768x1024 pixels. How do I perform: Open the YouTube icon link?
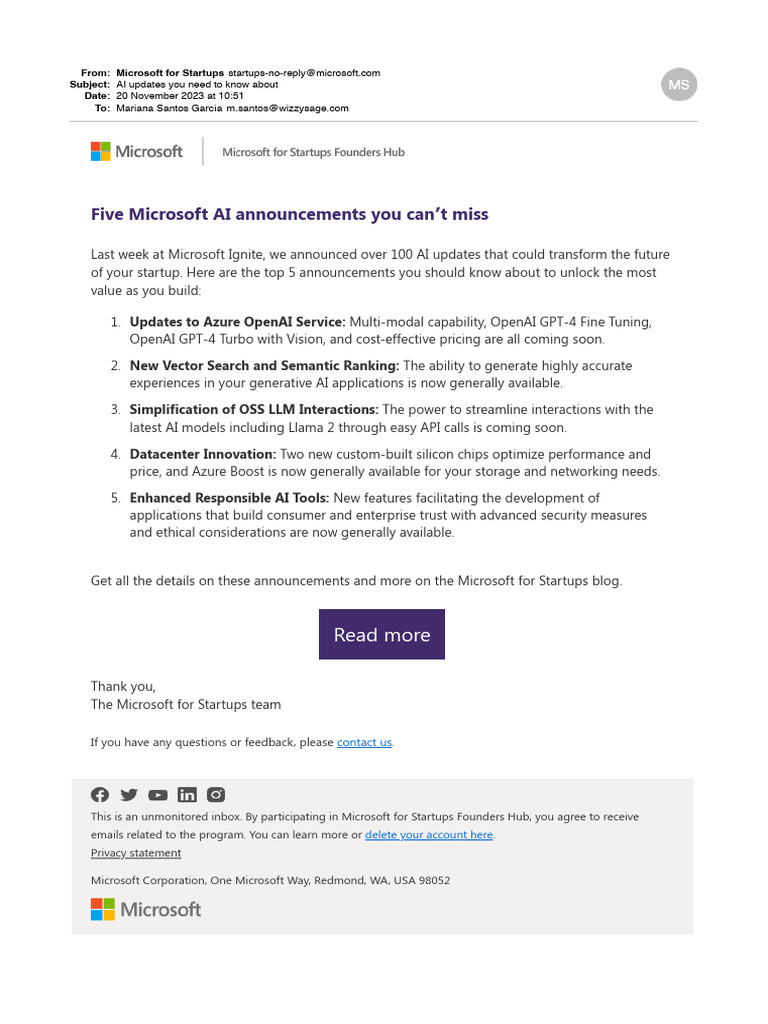coord(157,795)
